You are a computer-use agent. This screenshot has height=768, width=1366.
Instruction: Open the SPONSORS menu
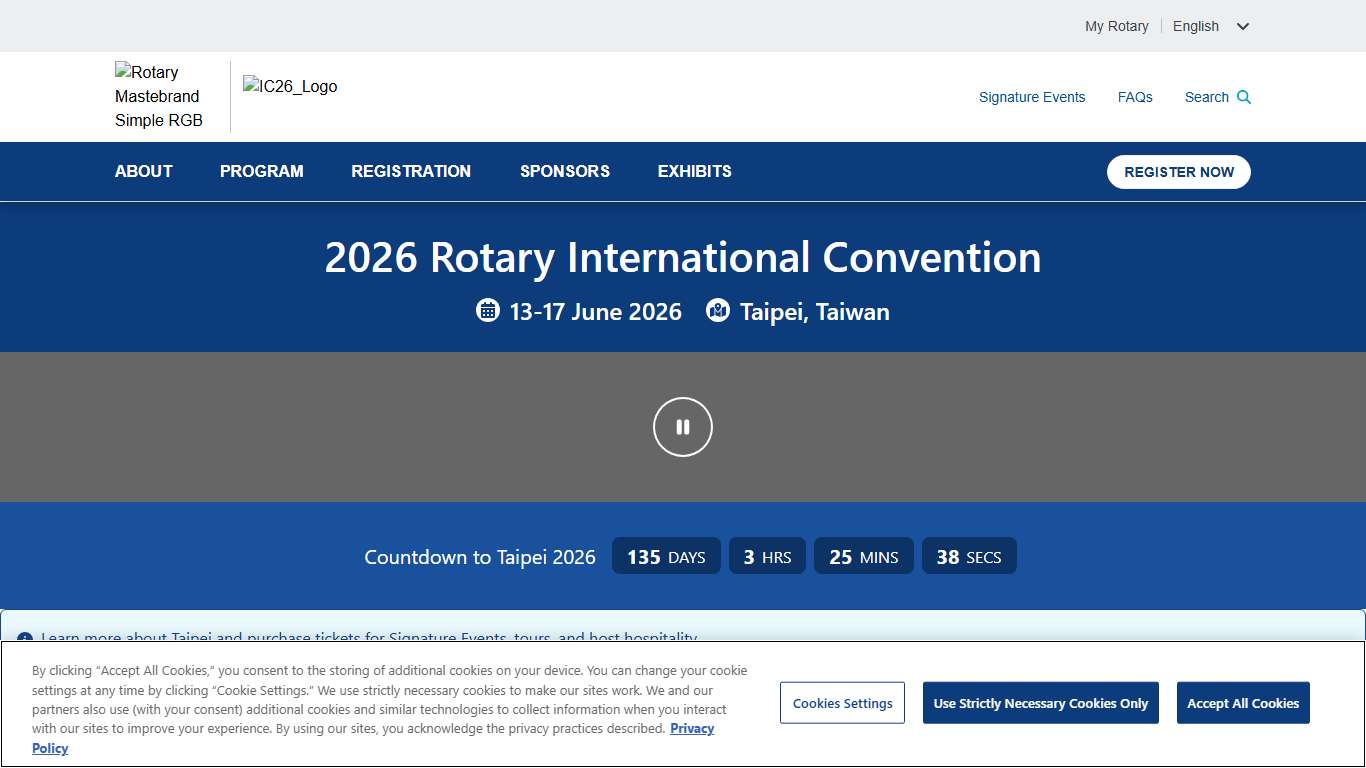point(564,171)
